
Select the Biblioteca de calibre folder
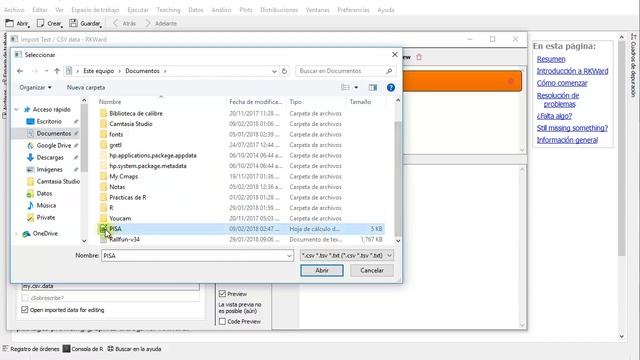(136, 113)
